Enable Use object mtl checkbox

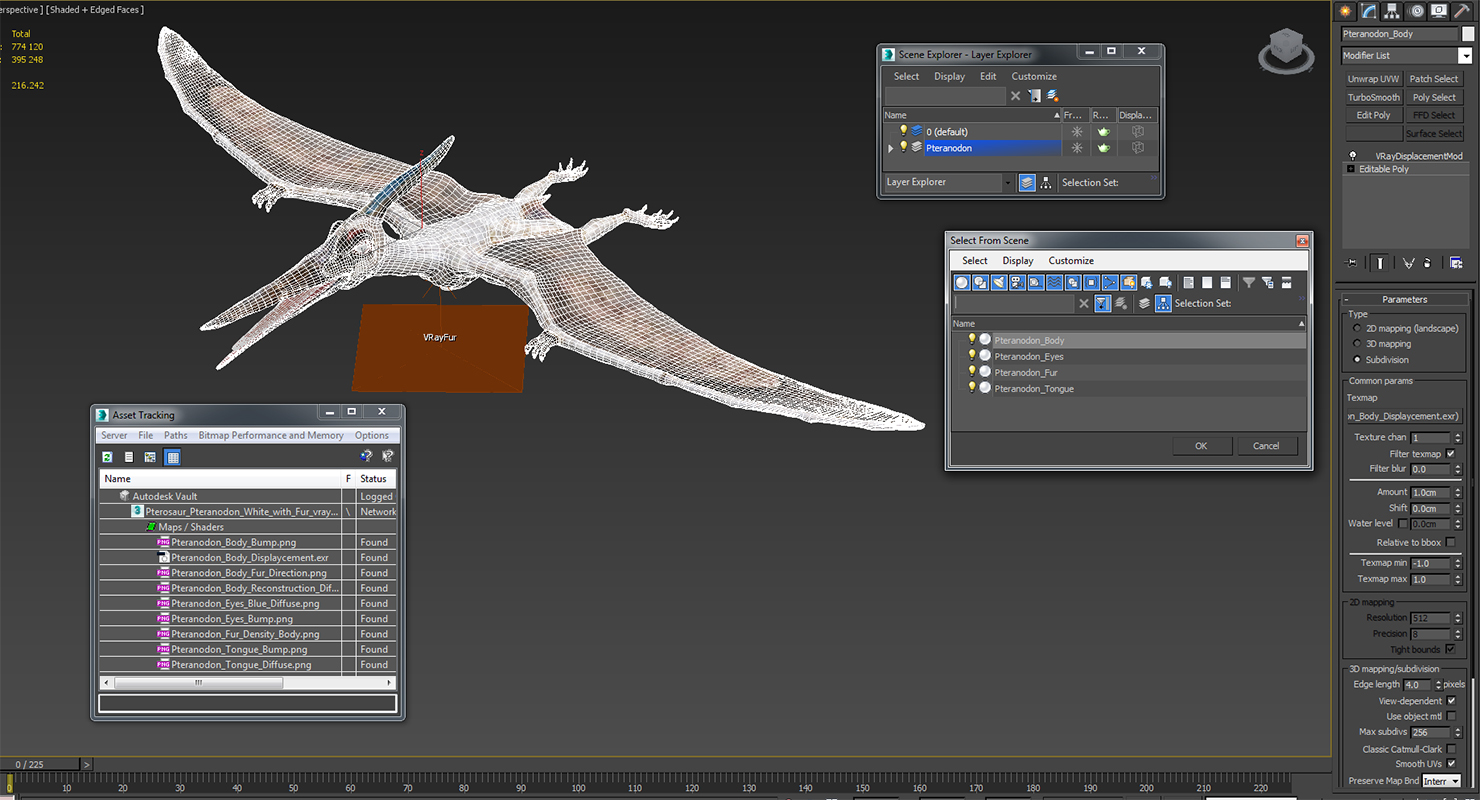point(1451,716)
